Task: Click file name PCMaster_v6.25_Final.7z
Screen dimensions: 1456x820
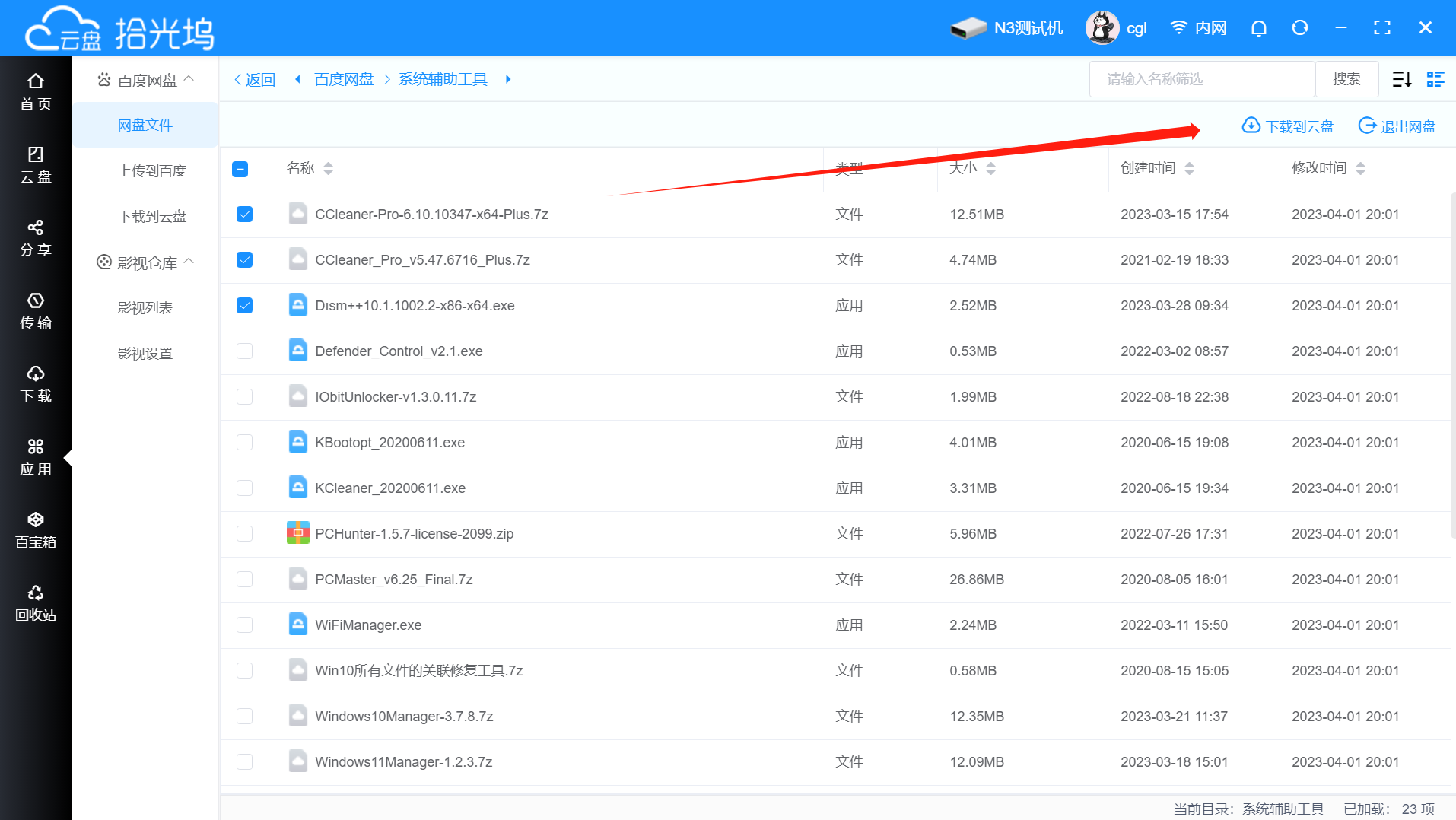Action: pos(394,579)
